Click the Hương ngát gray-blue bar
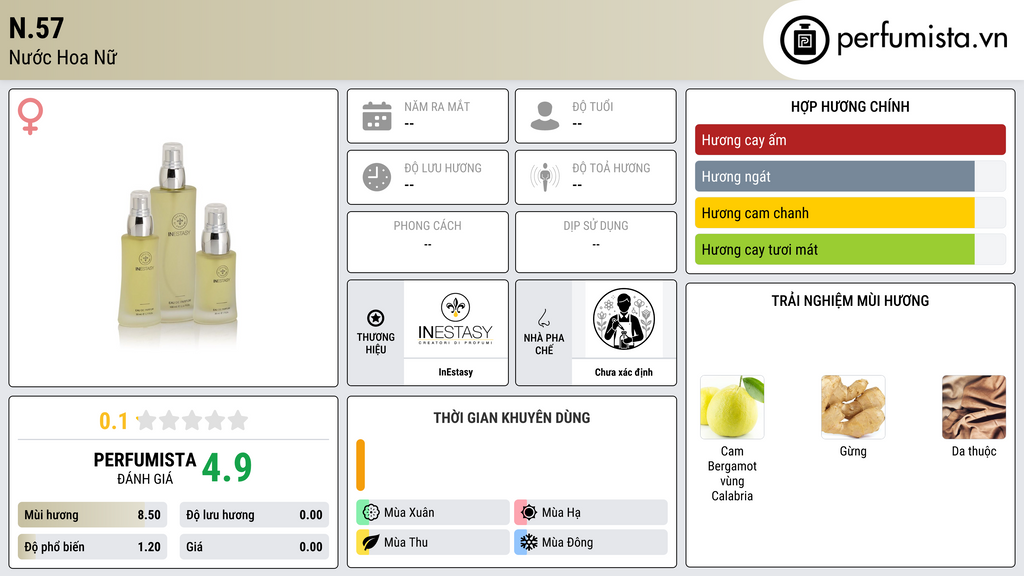The image size is (1024, 576). pos(835,176)
